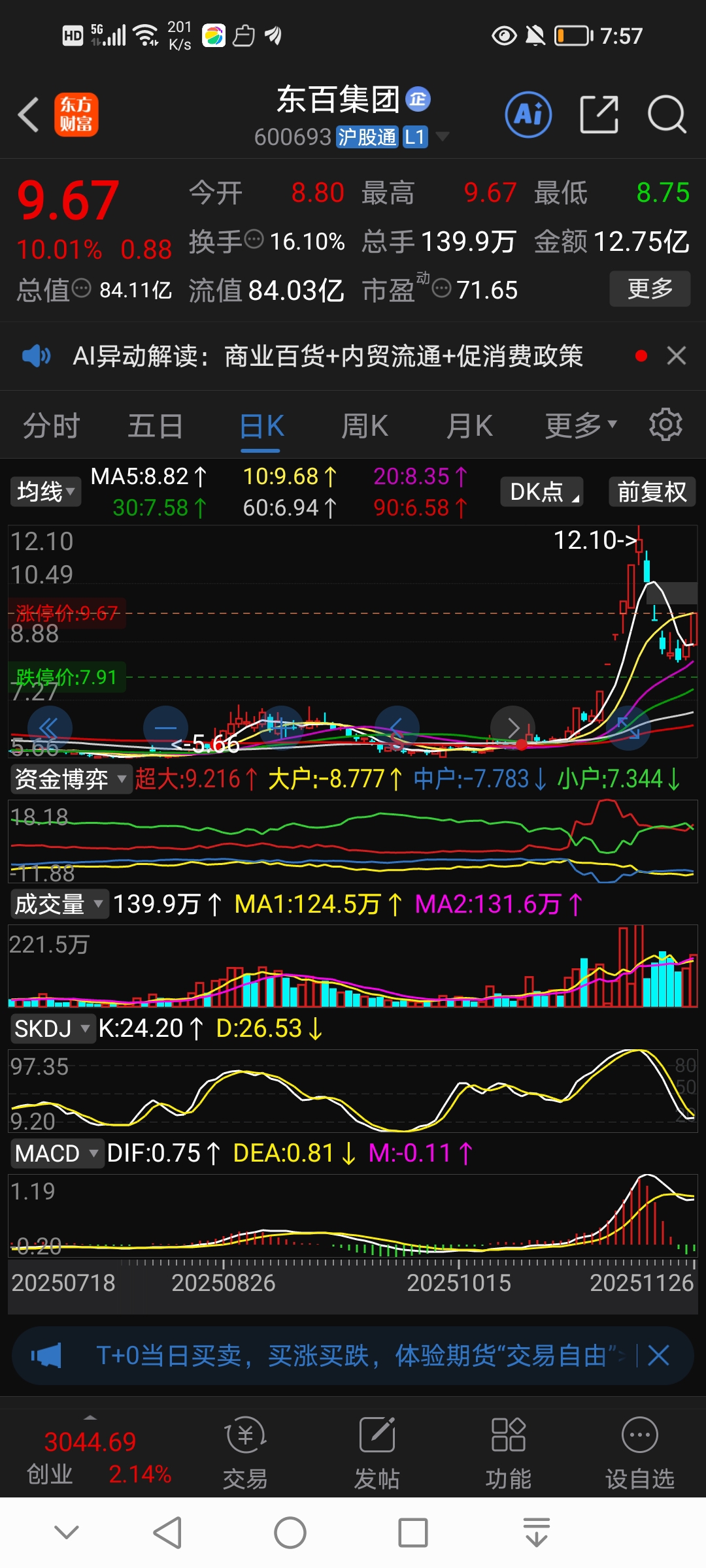The image size is (706, 1568).
Task: Open the 资金博弈 indicator dropdown
Action: (71, 779)
